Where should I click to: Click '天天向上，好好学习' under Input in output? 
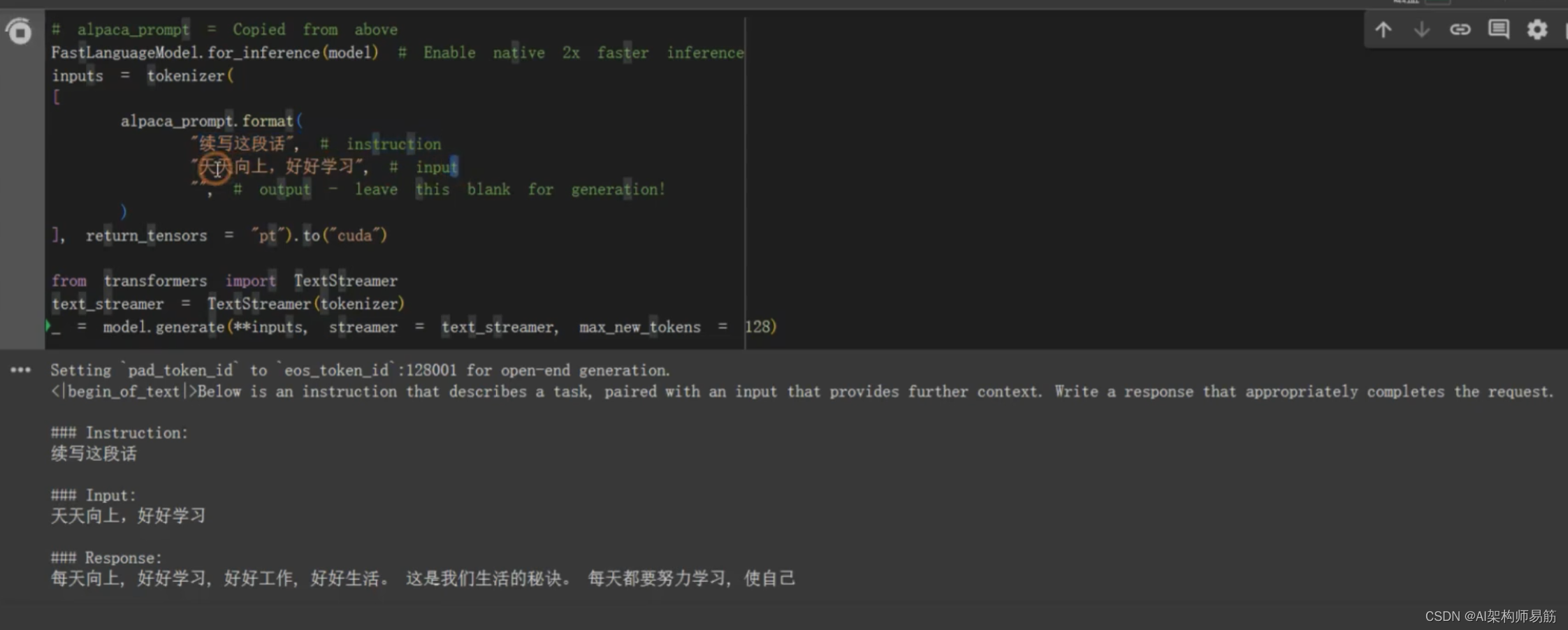click(129, 516)
